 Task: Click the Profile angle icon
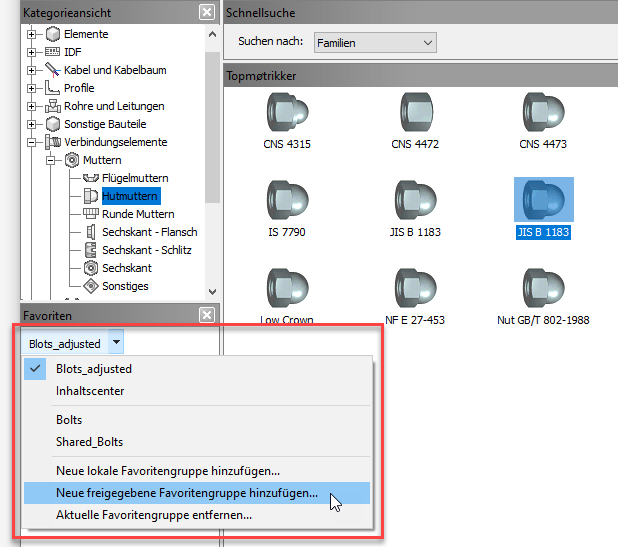pos(52,87)
